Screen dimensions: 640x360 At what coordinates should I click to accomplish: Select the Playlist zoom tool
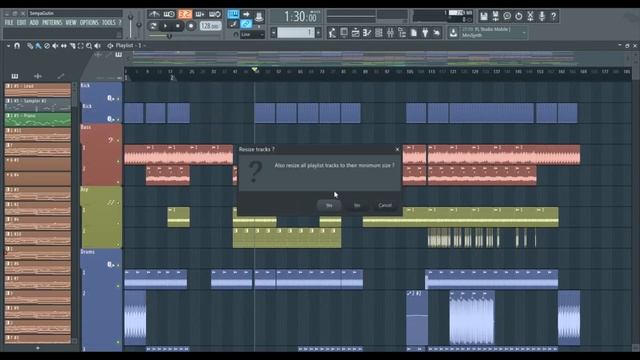coord(89,46)
